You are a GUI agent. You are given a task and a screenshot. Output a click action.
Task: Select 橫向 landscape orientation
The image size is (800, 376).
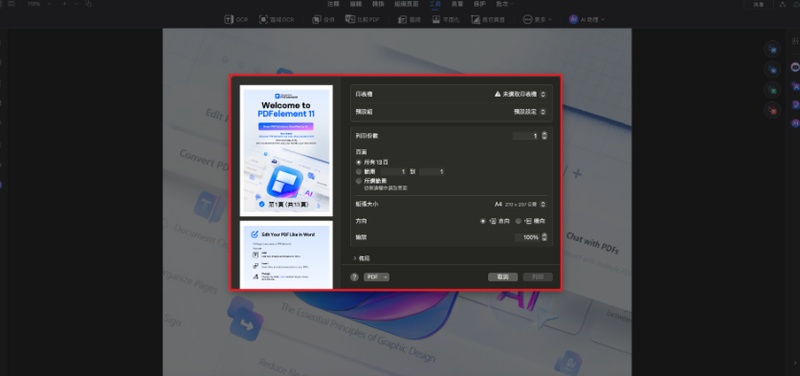[518, 221]
